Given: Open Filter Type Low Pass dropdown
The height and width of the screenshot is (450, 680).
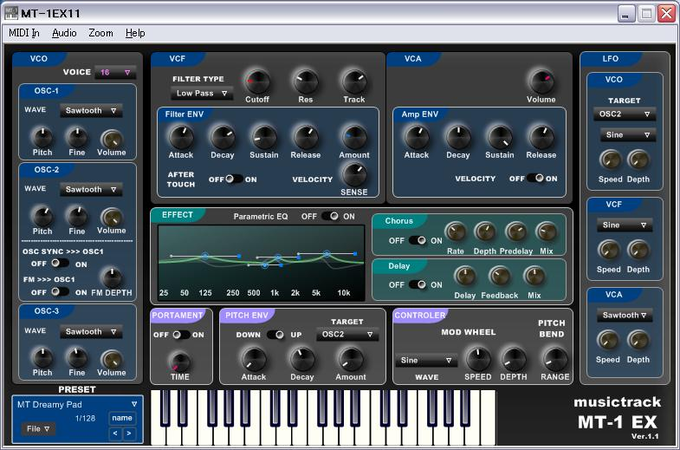Looking at the screenshot, I should pos(202,93).
